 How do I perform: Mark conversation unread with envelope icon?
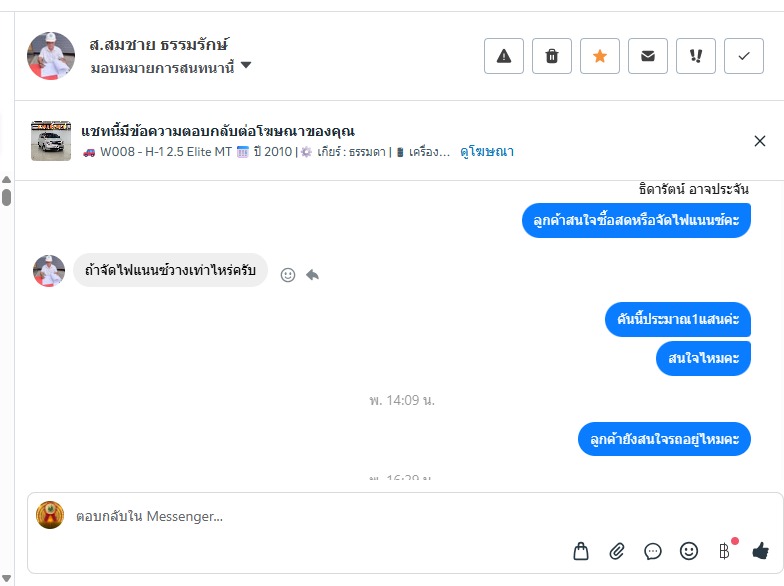pyautogui.click(x=648, y=56)
